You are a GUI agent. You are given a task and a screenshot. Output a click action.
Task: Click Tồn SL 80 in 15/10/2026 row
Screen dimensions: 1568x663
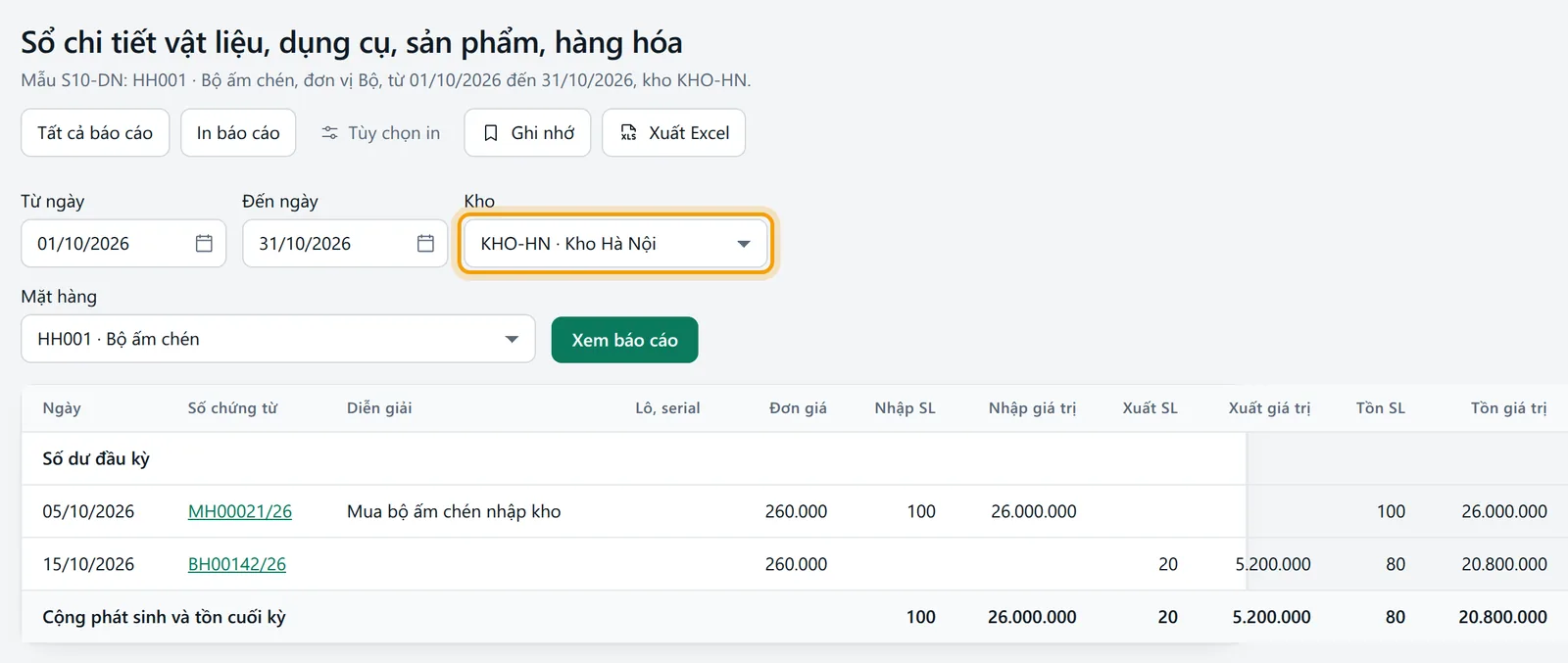[1396, 564]
